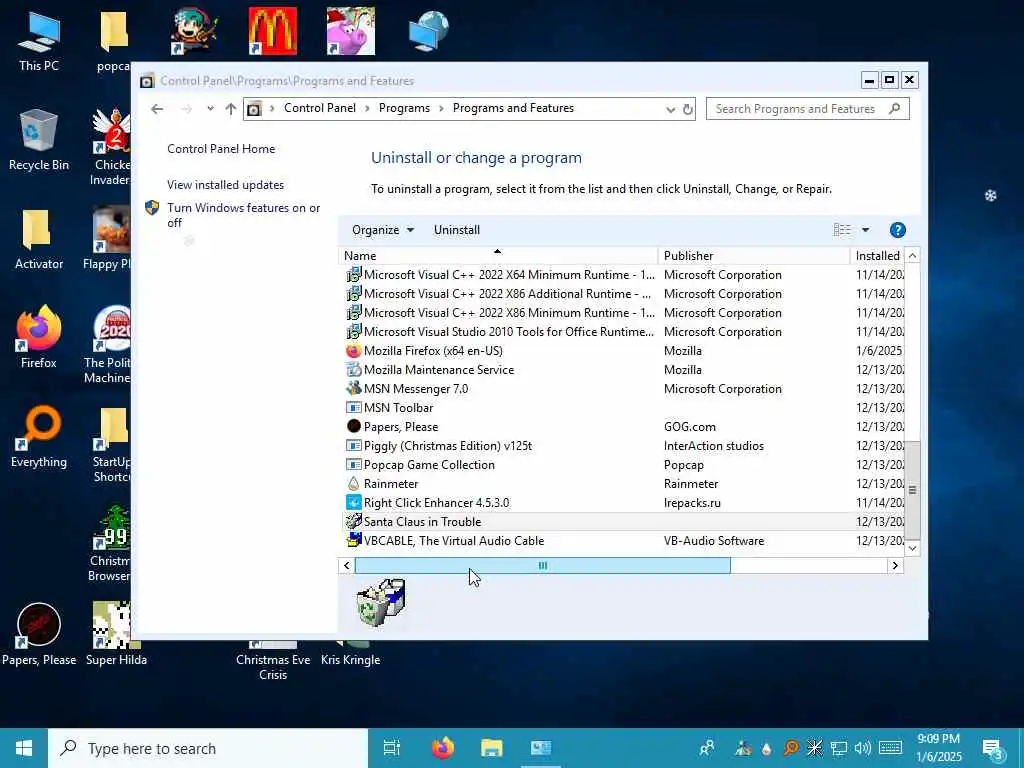Select Right Click Enhancer 4.5.3.0 row

click(x=624, y=503)
